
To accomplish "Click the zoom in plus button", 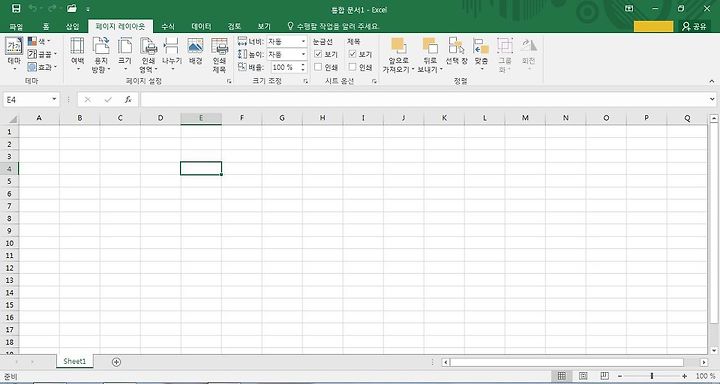I will click(685, 376).
